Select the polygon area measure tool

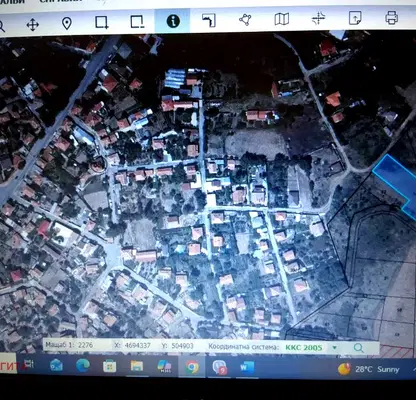pos(245,19)
